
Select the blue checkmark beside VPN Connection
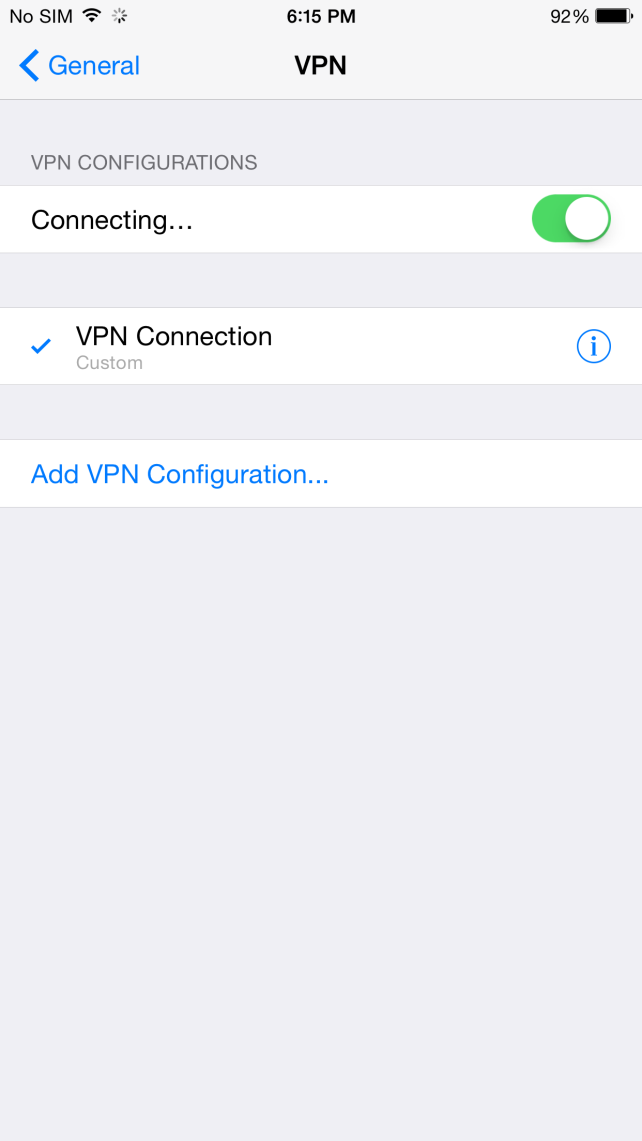[41, 346]
